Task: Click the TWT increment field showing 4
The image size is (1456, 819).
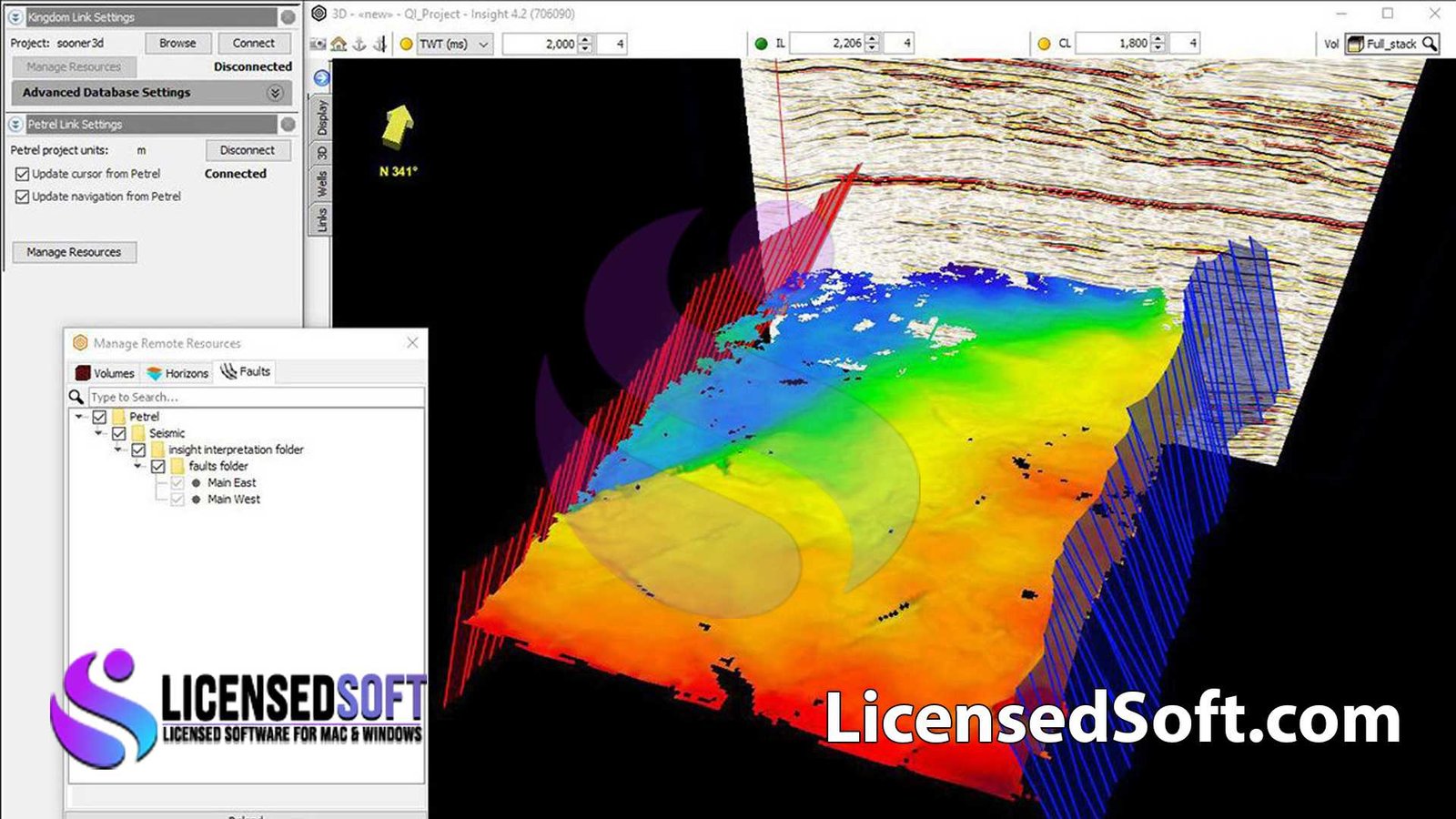Action: coord(612,44)
